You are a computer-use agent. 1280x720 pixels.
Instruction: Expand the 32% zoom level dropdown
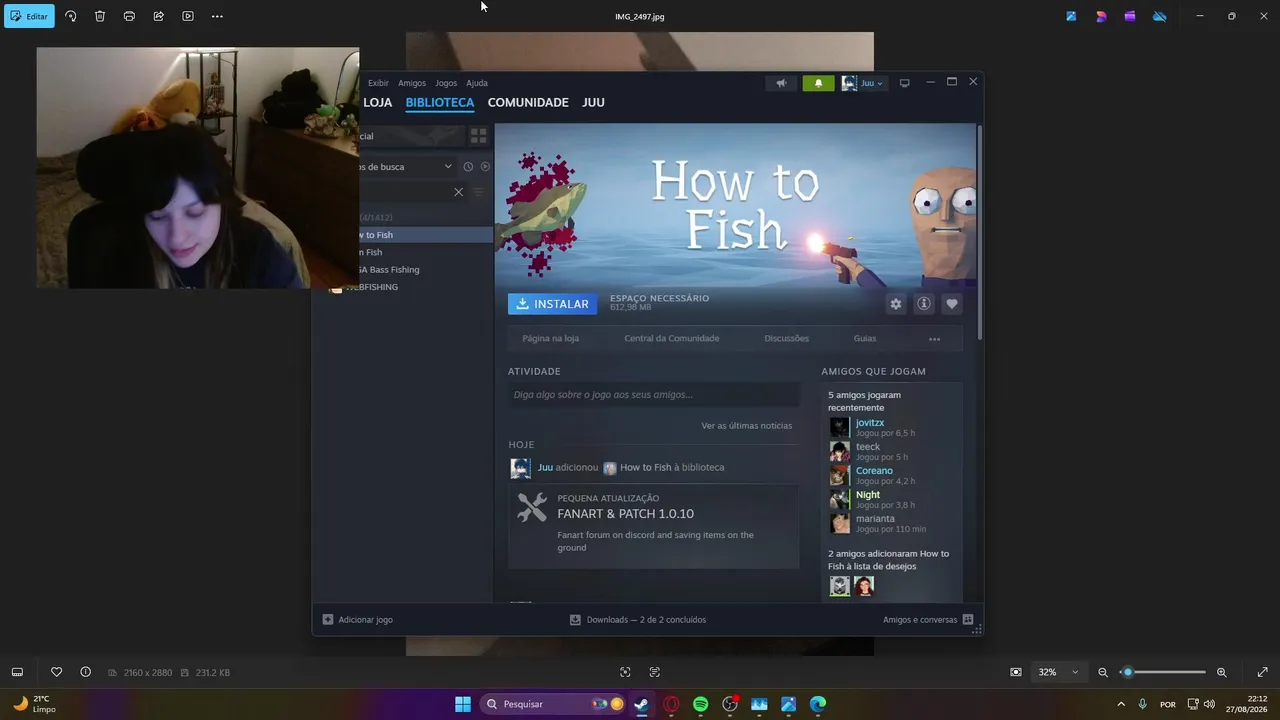pos(1059,672)
